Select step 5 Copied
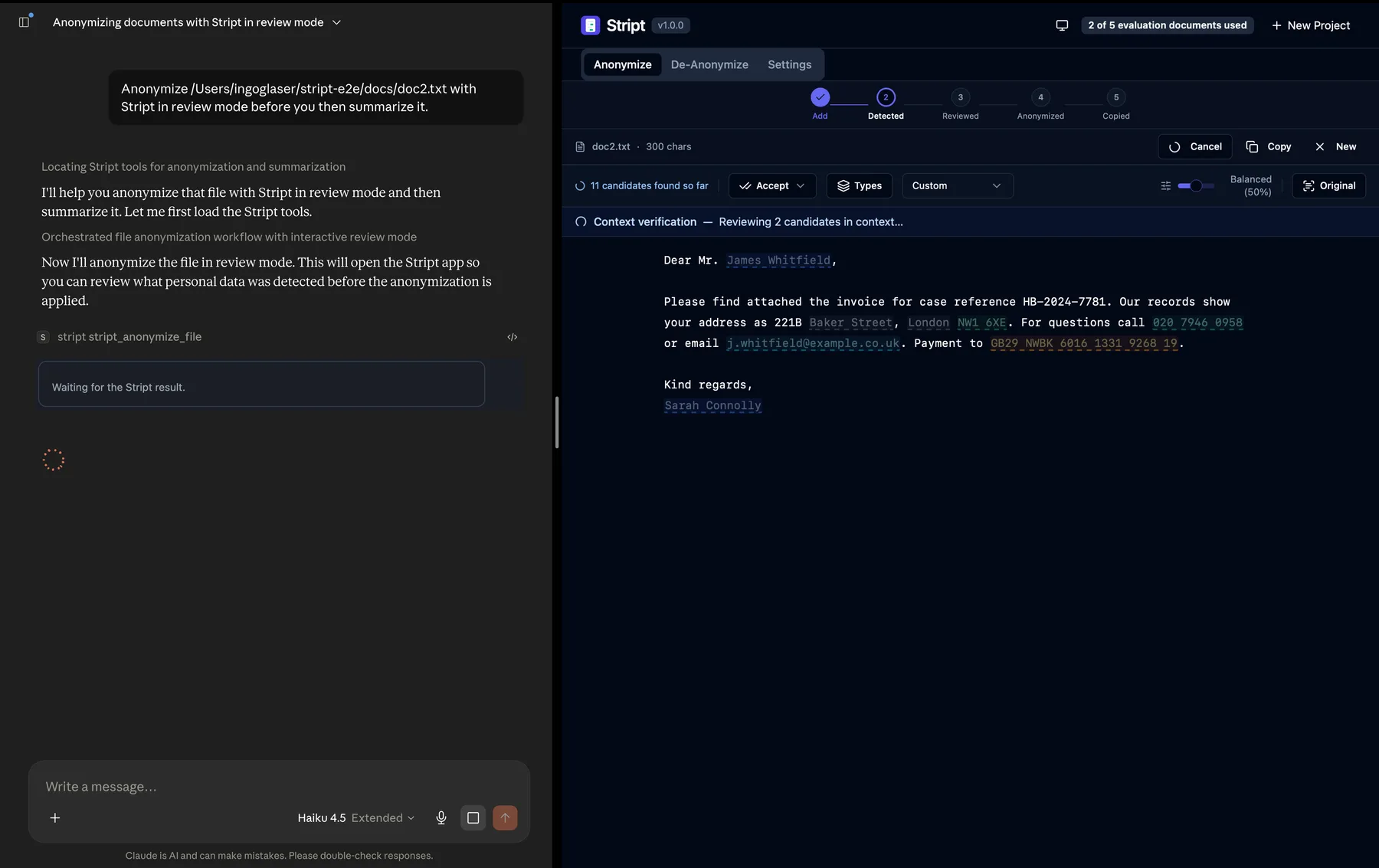The width and height of the screenshot is (1379, 868). point(1116,97)
